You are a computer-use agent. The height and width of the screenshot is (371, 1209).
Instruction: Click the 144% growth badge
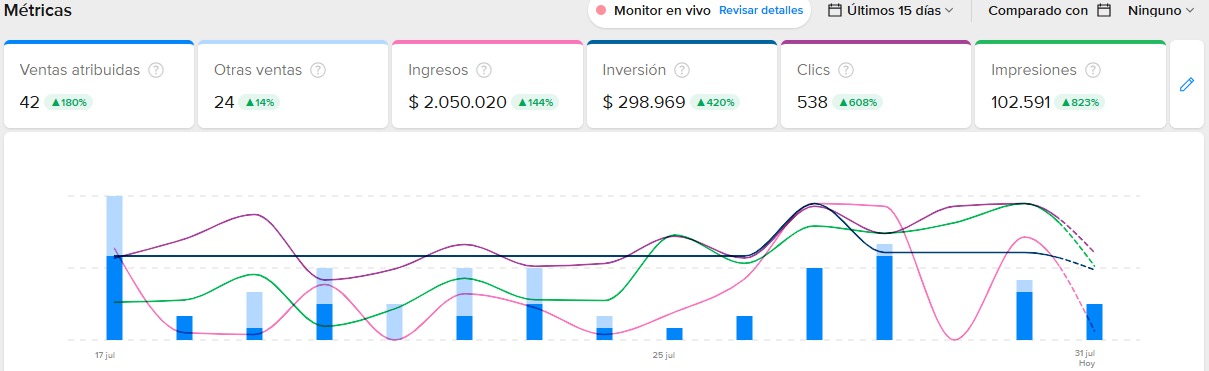[x=536, y=102]
